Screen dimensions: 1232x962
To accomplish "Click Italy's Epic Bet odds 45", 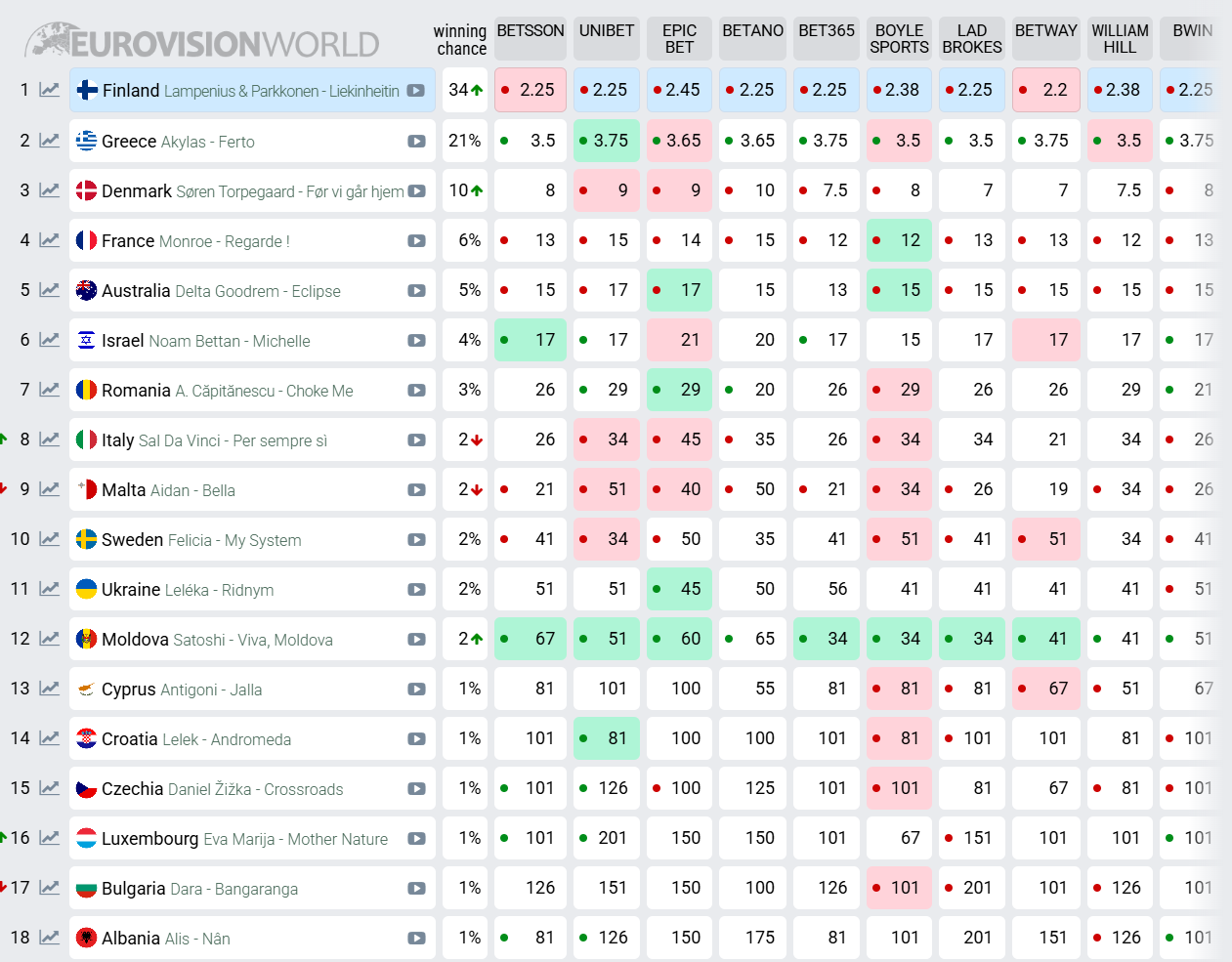I will click(679, 439).
